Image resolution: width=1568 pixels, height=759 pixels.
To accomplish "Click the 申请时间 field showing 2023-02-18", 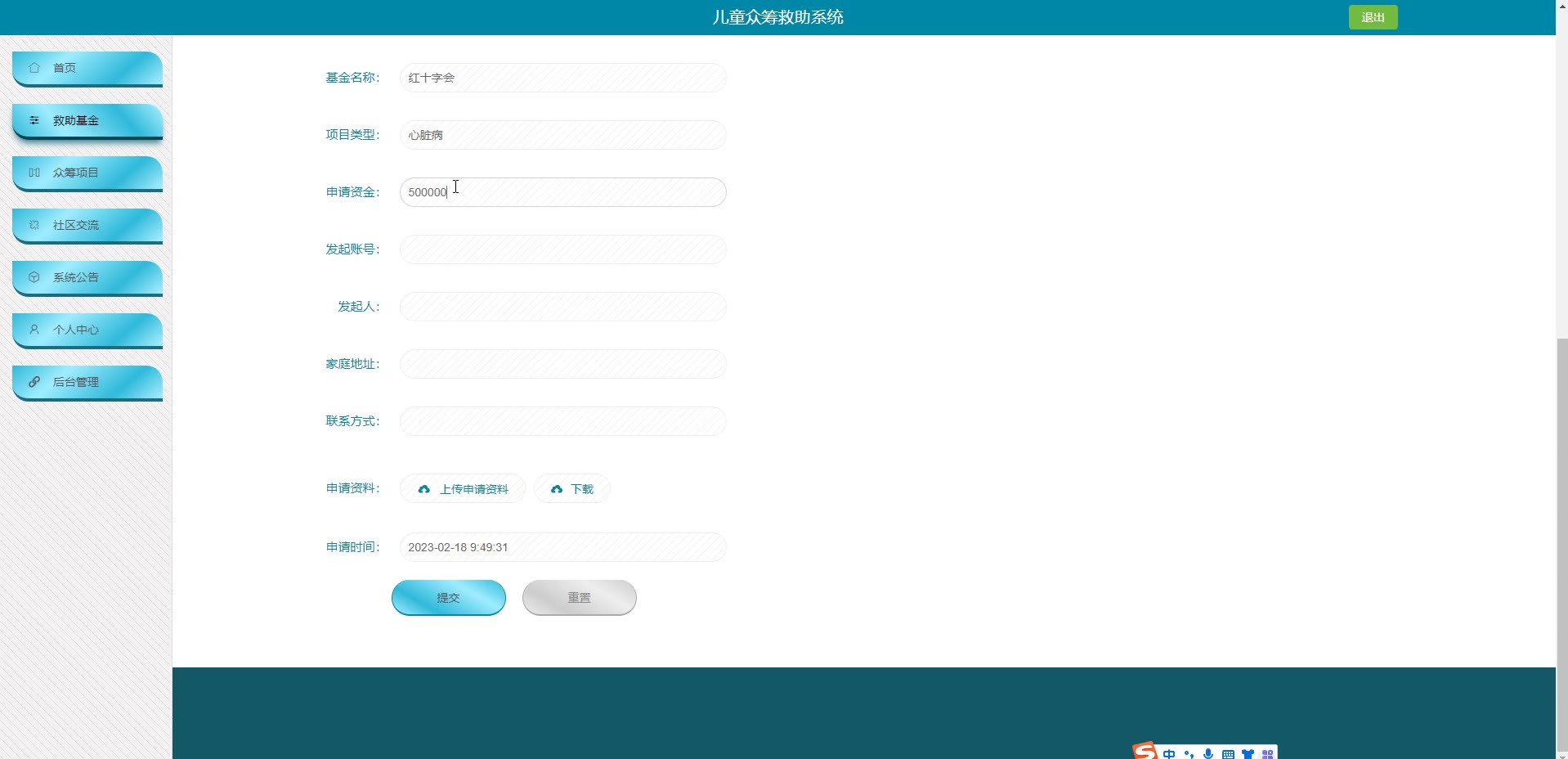I will [x=563, y=547].
